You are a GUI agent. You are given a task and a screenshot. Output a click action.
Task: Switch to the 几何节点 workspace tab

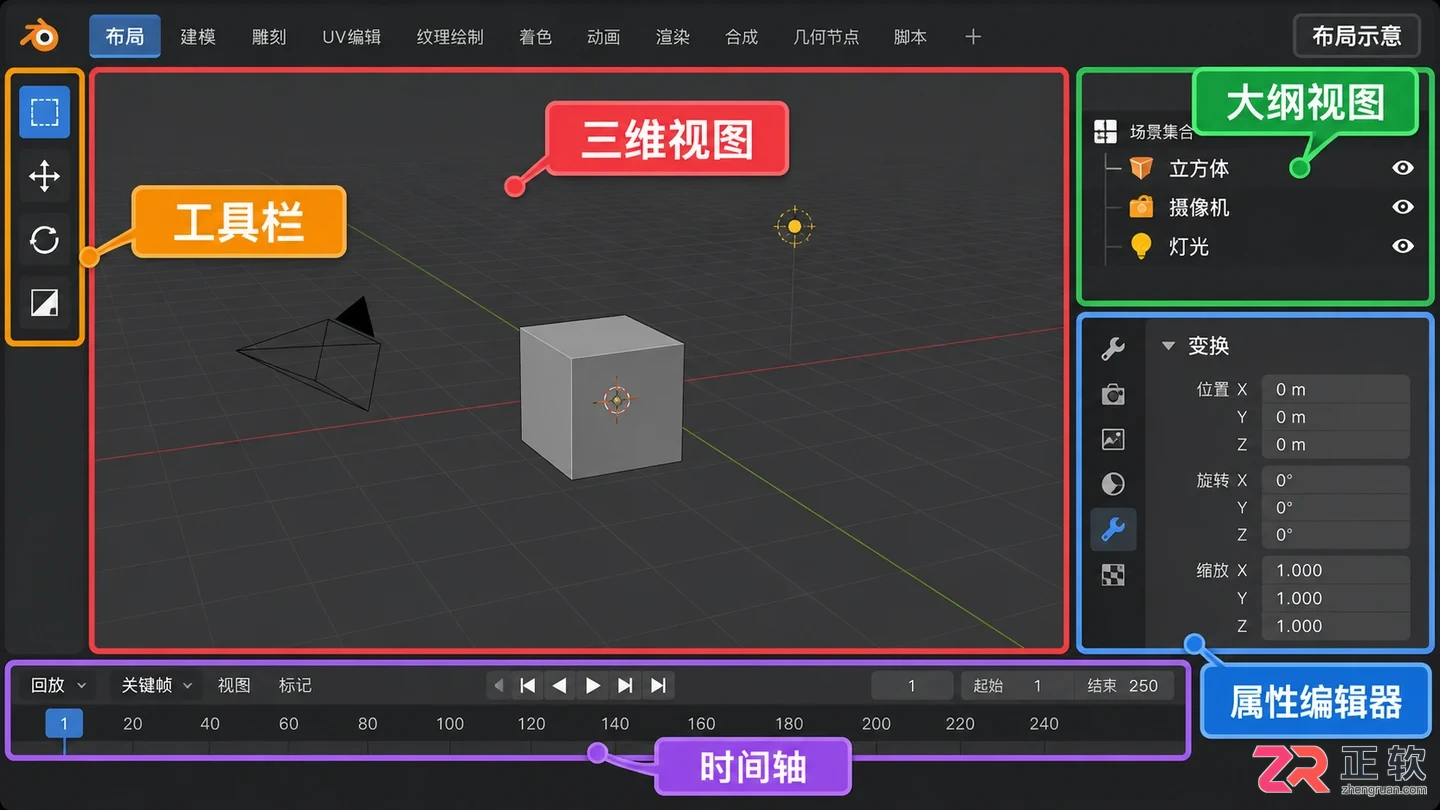tap(826, 37)
